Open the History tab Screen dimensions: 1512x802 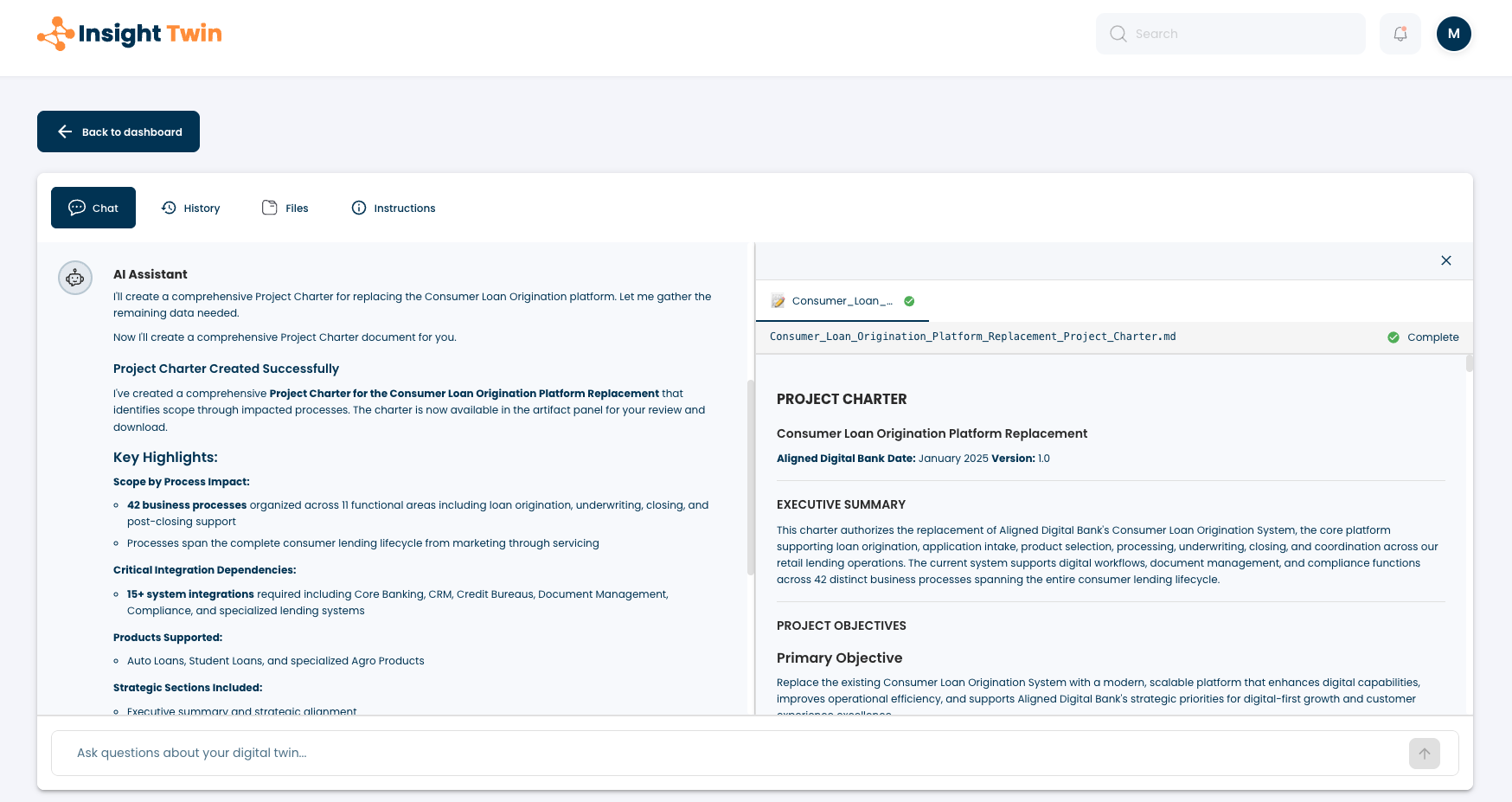click(x=191, y=208)
